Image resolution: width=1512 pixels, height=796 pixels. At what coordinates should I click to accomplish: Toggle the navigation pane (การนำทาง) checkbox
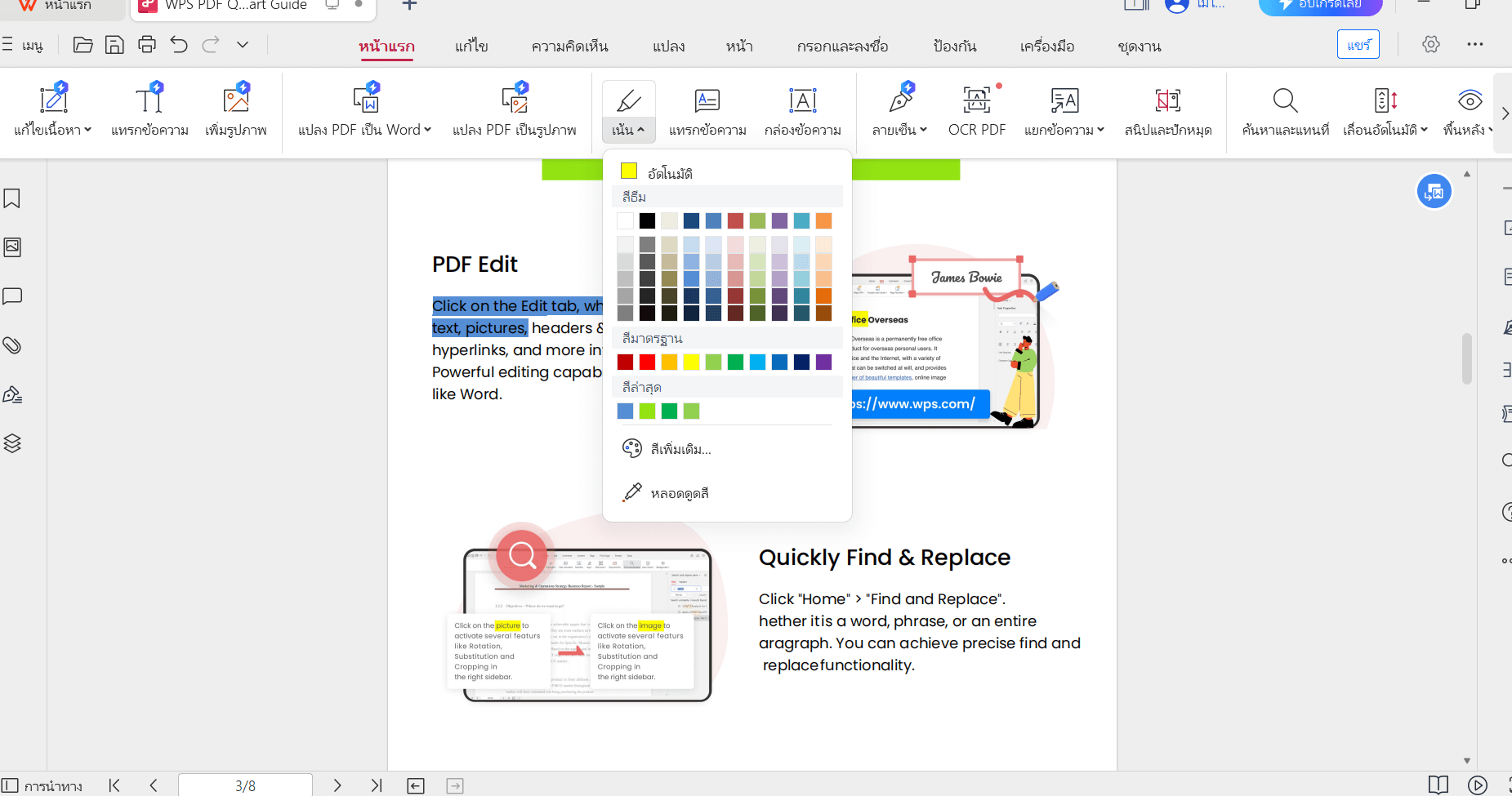click(10, 785)
